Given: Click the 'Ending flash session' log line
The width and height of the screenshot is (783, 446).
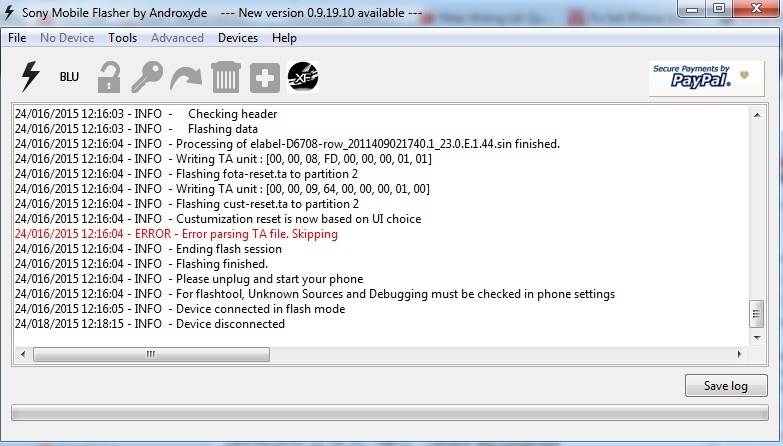Looking at the screenshot, I should 148,249.
